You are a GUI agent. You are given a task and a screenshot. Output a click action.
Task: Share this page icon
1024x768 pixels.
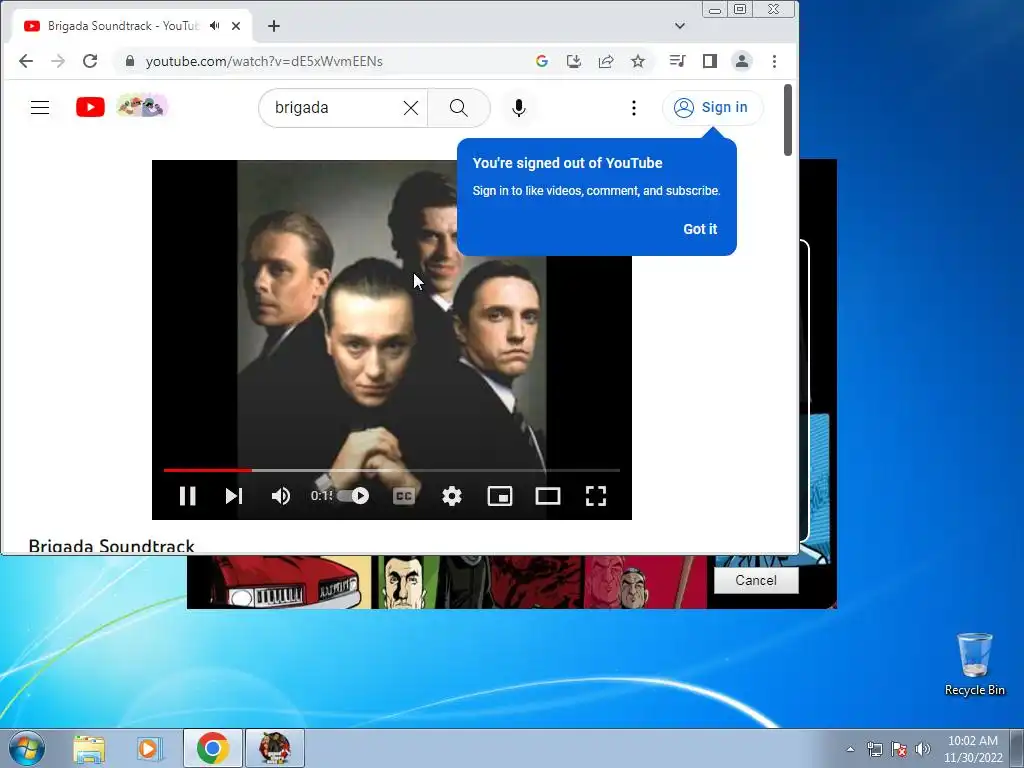[605, 61]
